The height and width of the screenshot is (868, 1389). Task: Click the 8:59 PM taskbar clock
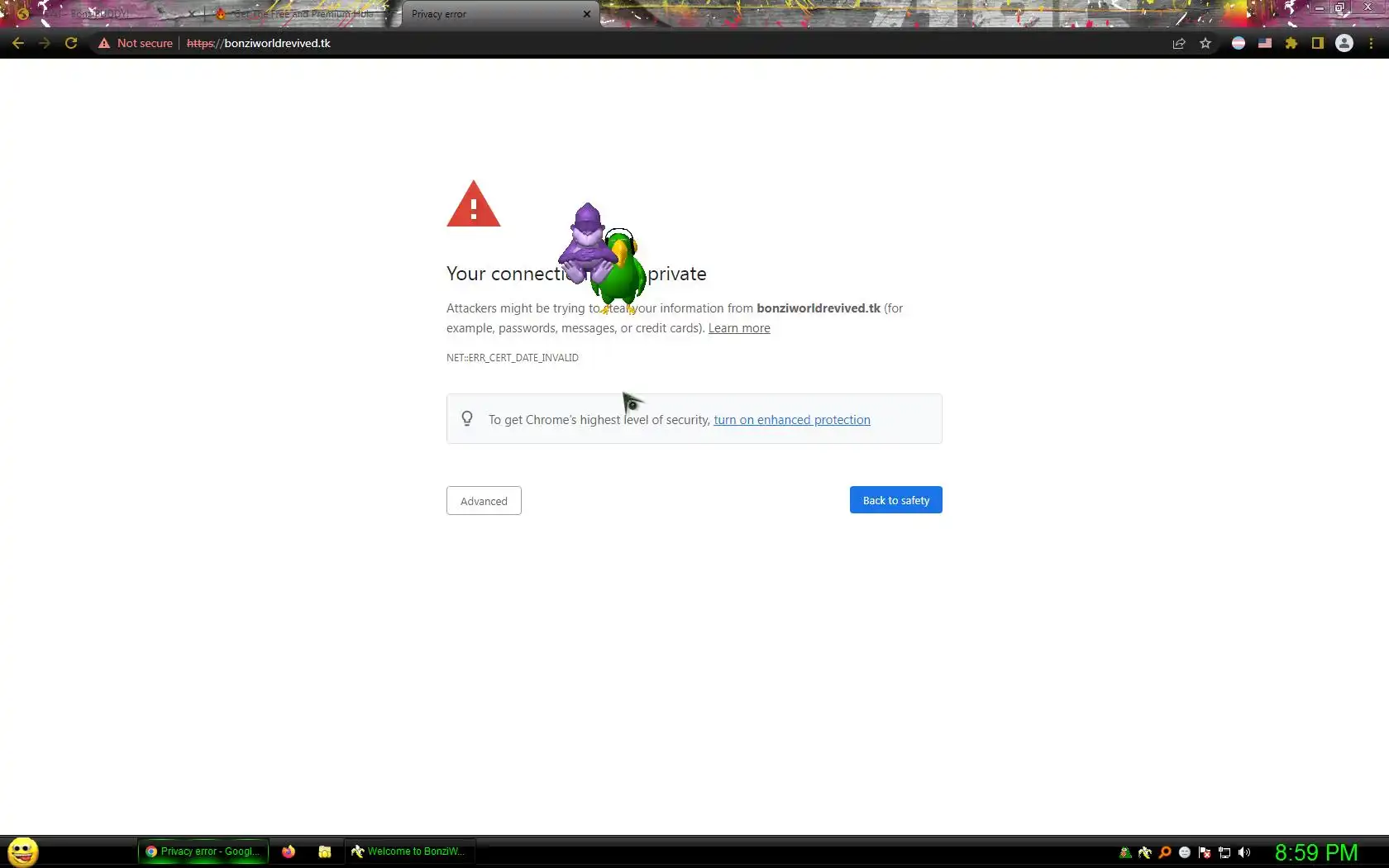coord(1316,852)
